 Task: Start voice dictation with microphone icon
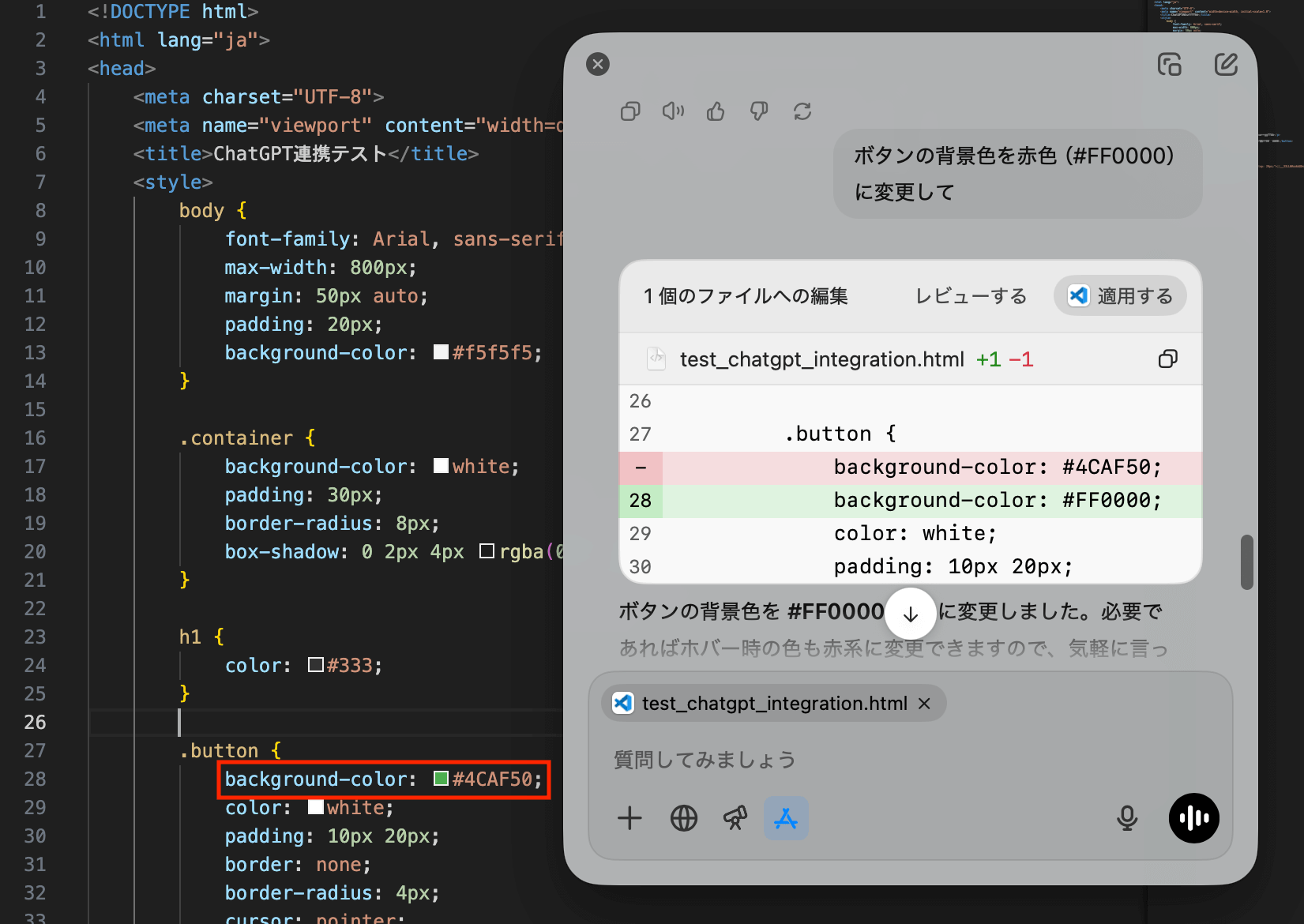tap(1127, 818)
